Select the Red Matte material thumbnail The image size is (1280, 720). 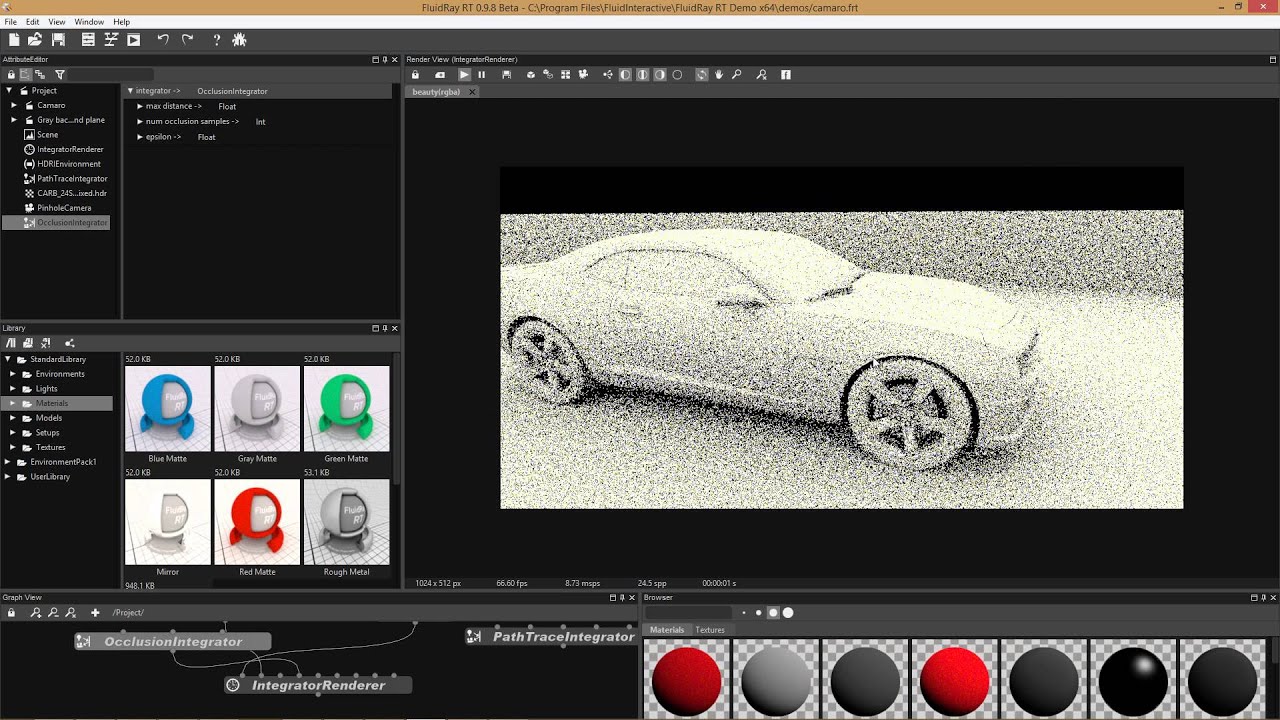(x=257, y=522)
